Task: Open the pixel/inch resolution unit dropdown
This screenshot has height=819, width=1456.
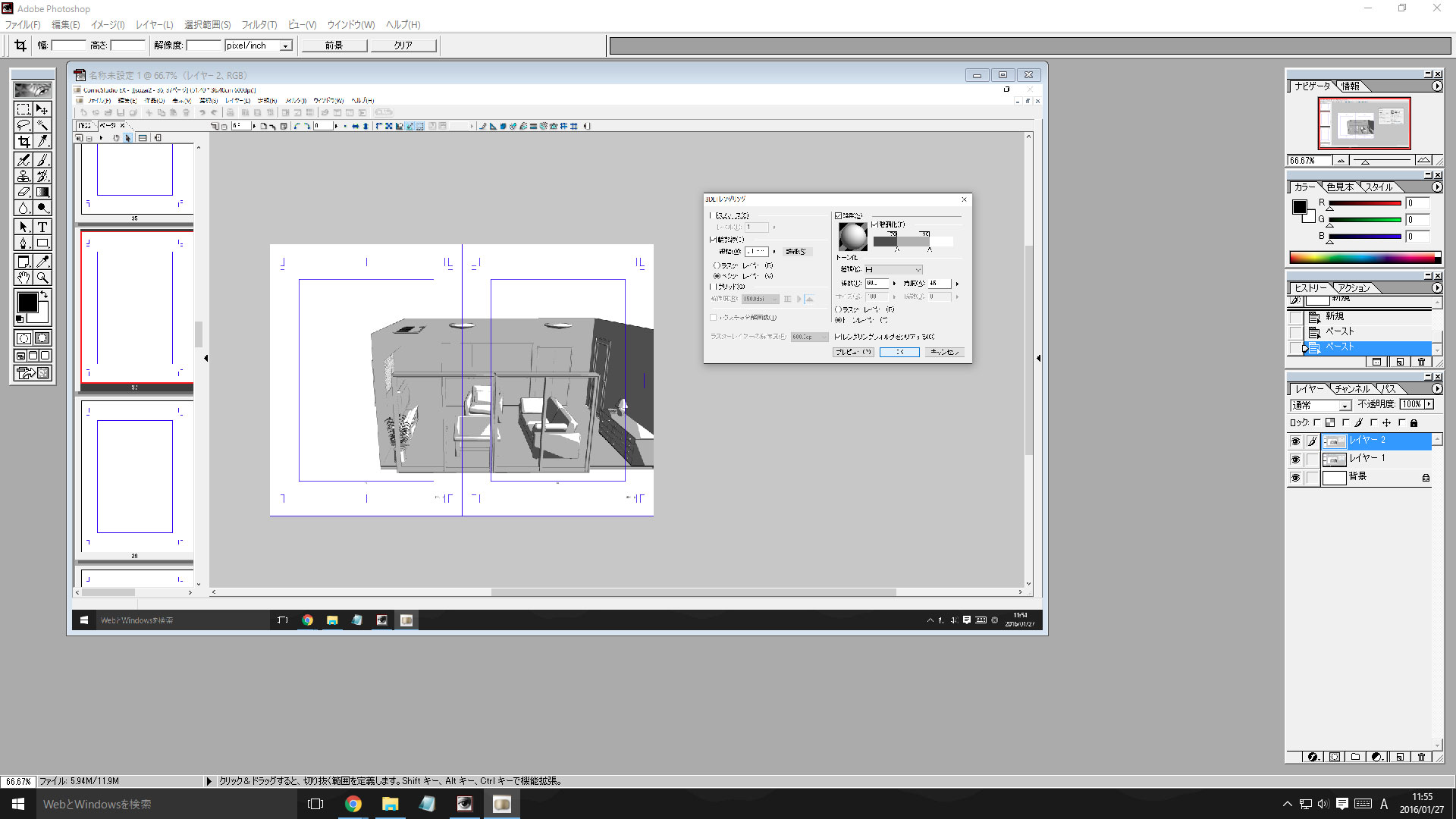Action: point(286,46)
